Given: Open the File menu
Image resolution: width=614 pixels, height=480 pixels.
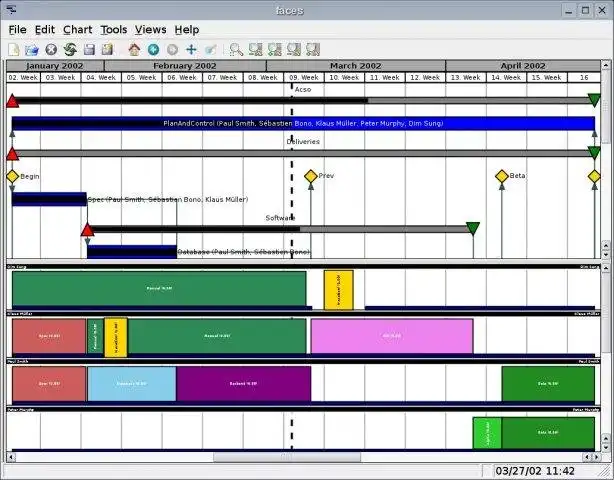Looking at the screenshot, I should 18,30.
